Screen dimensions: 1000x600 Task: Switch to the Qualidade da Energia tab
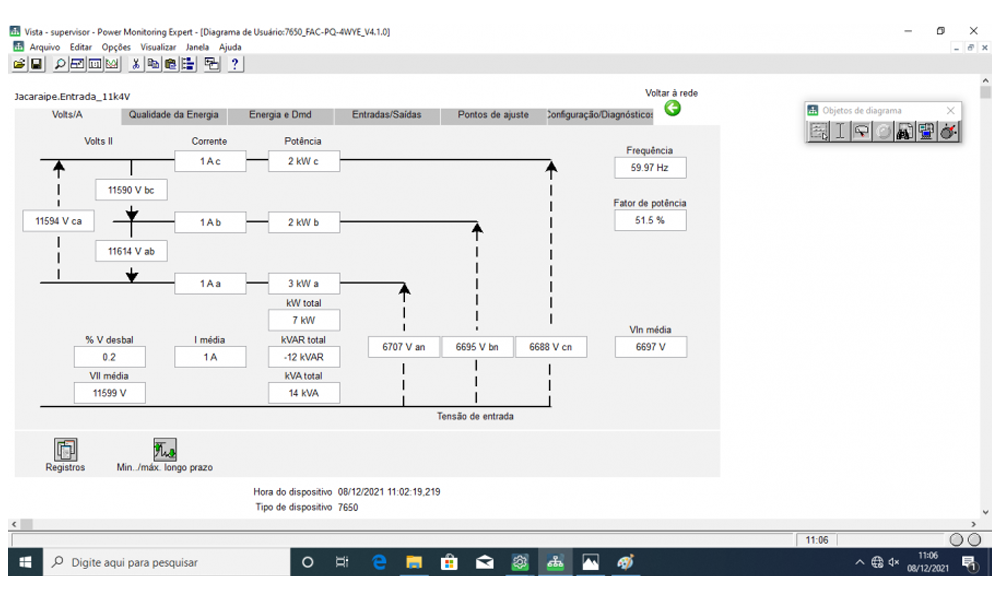pos(173,115)
